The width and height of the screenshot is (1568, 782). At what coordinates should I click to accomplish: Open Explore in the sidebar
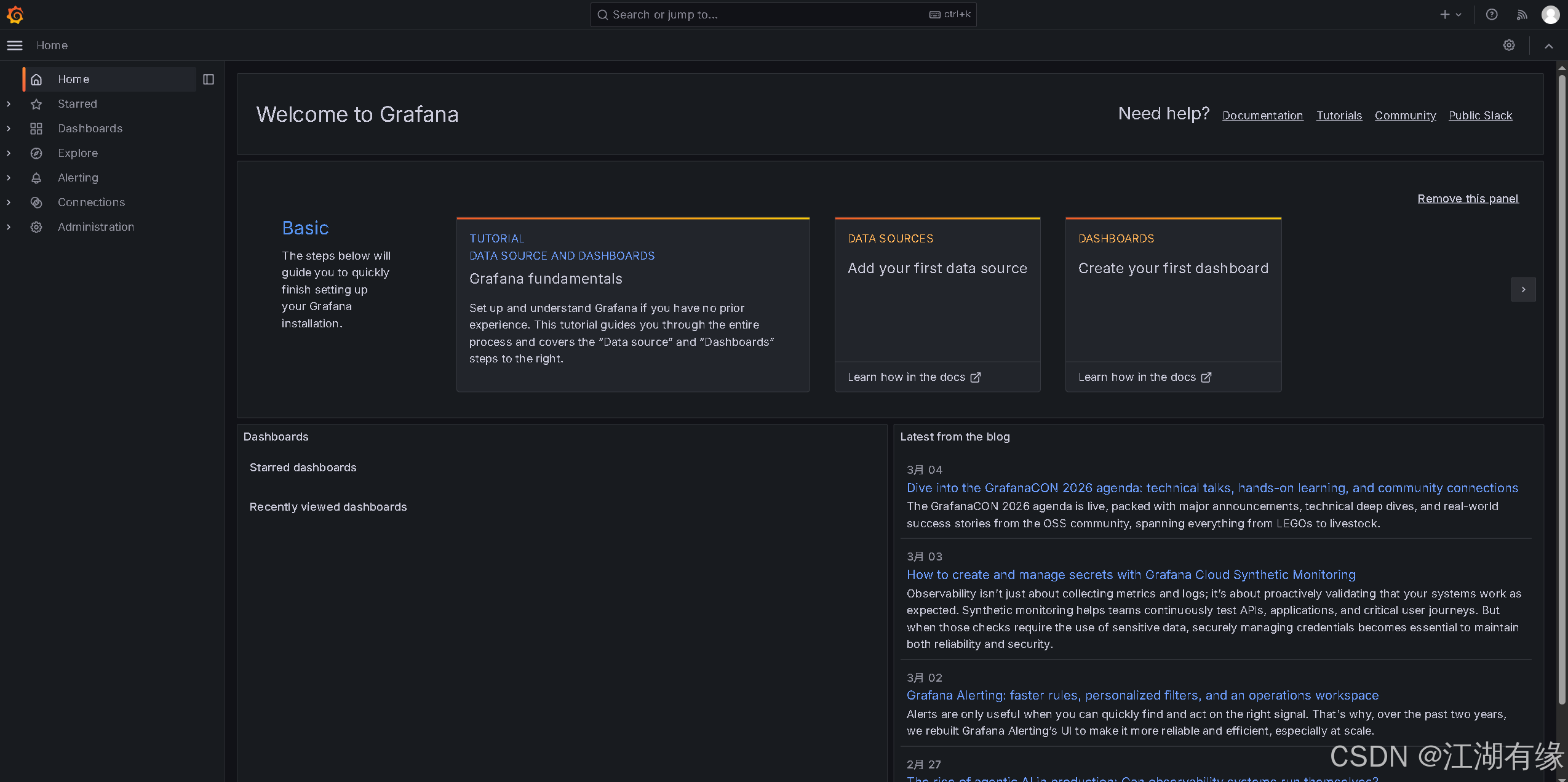click(78, 153)
